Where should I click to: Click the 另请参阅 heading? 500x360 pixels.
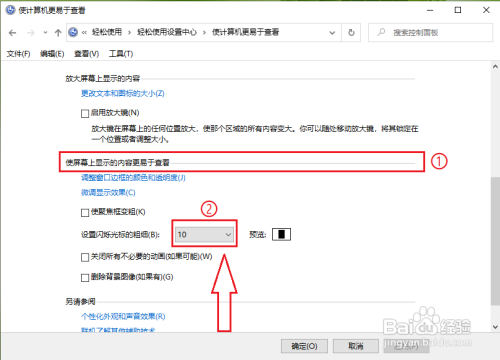tap(80, 302)
